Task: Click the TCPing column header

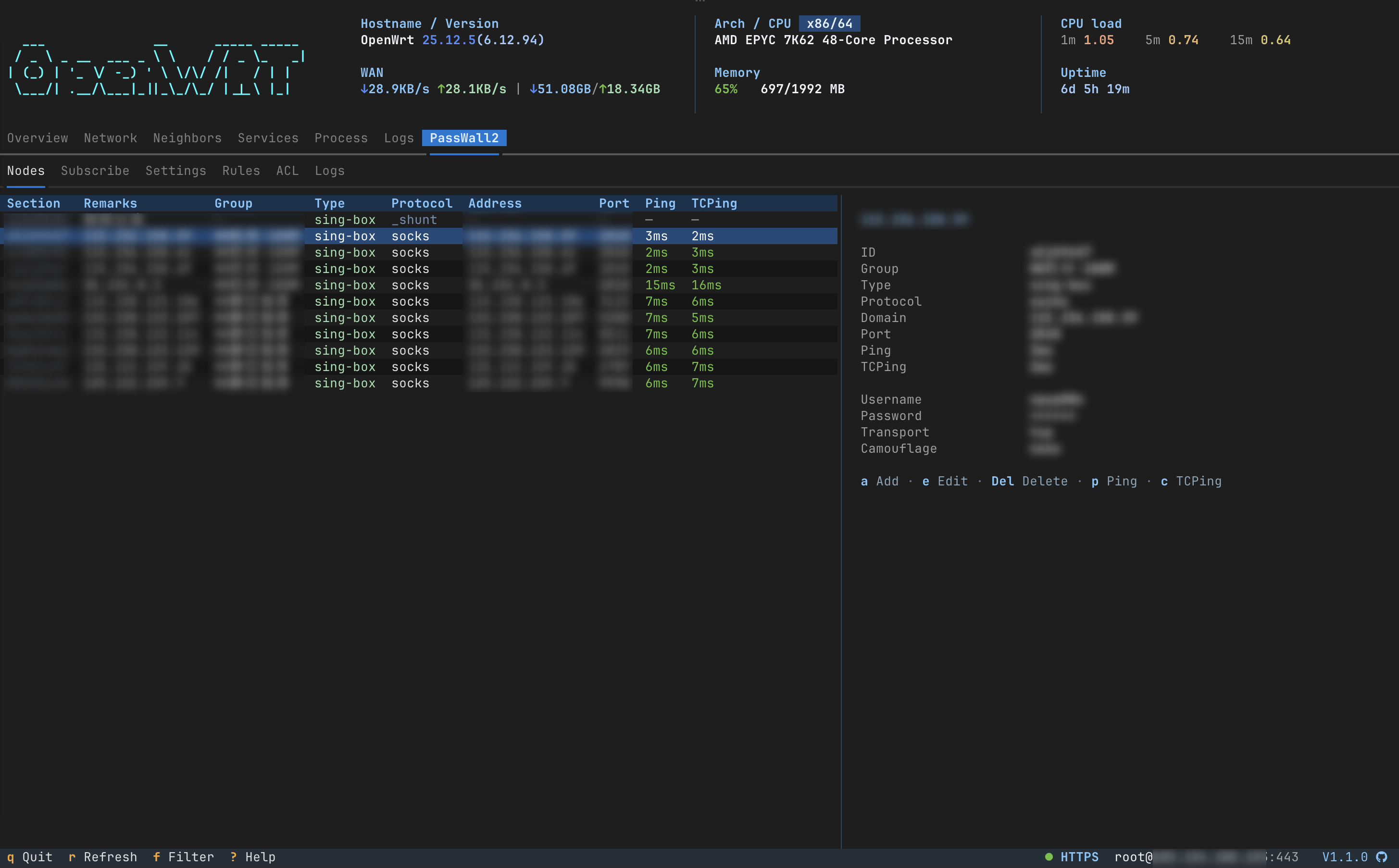Action: [714, 204]
